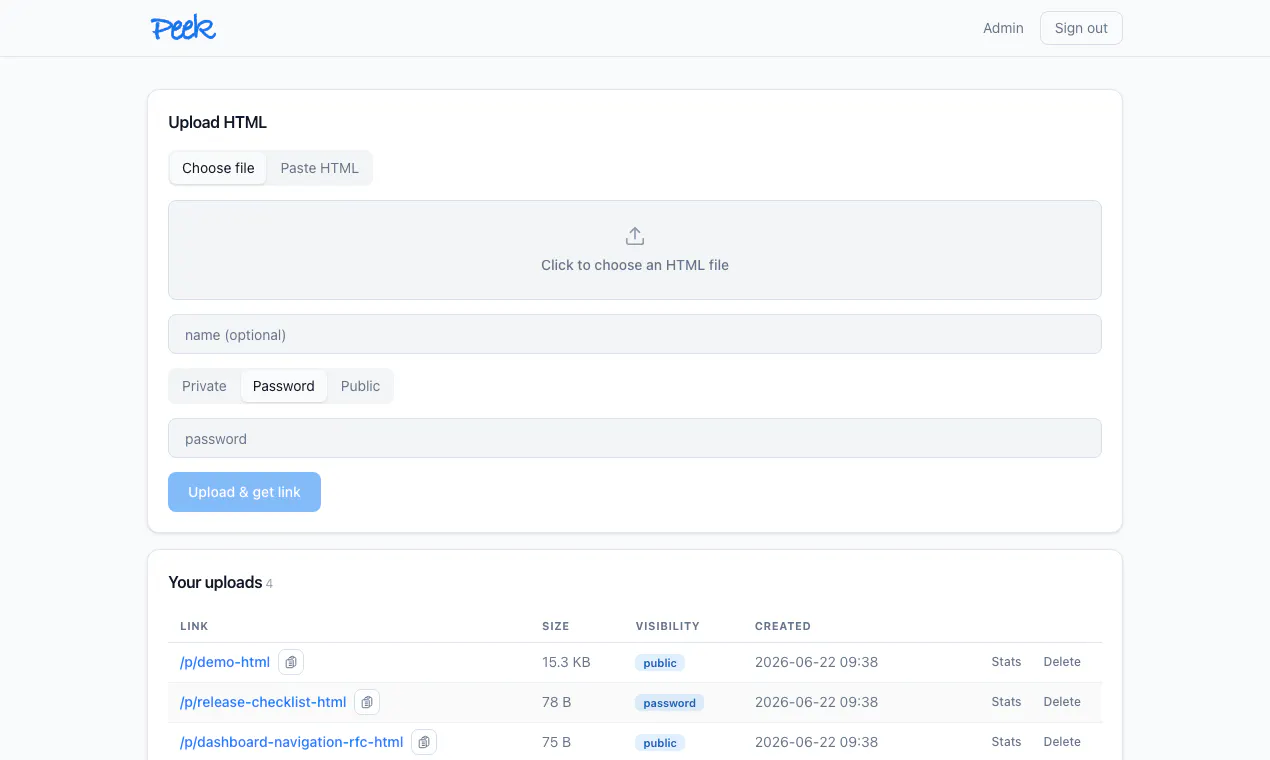Click Upload & get link button
Screen dimensions: 1270x760
coord(244,492)
